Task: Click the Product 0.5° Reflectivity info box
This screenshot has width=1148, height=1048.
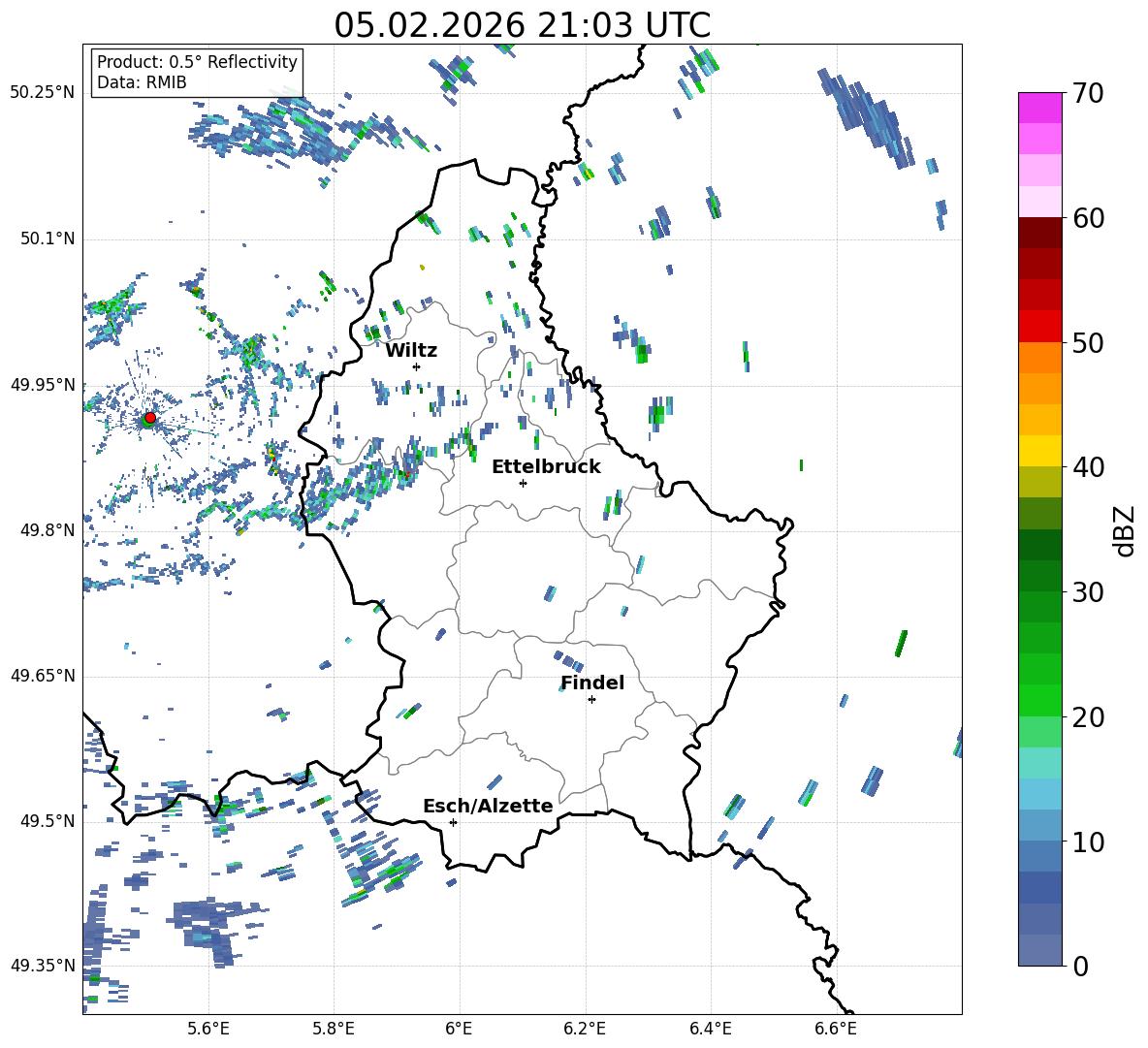Action: 197,73
